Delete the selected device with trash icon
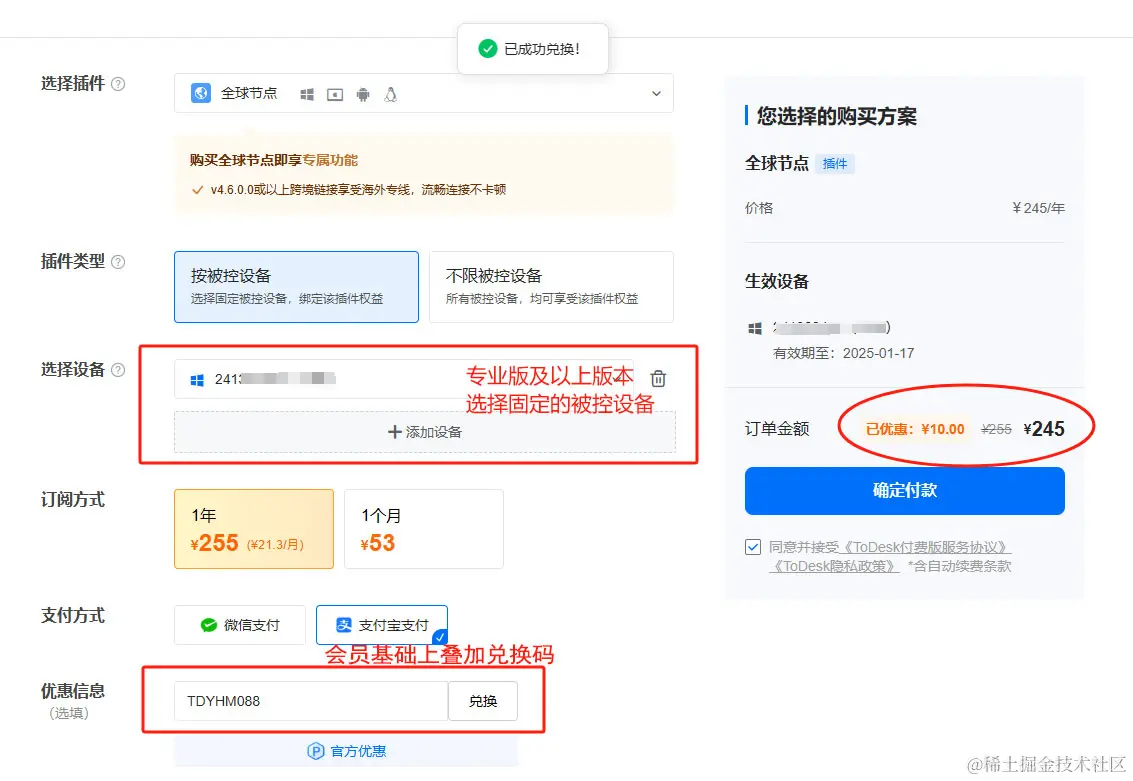The image size is (1133, 781). click(x=658, y=379)
